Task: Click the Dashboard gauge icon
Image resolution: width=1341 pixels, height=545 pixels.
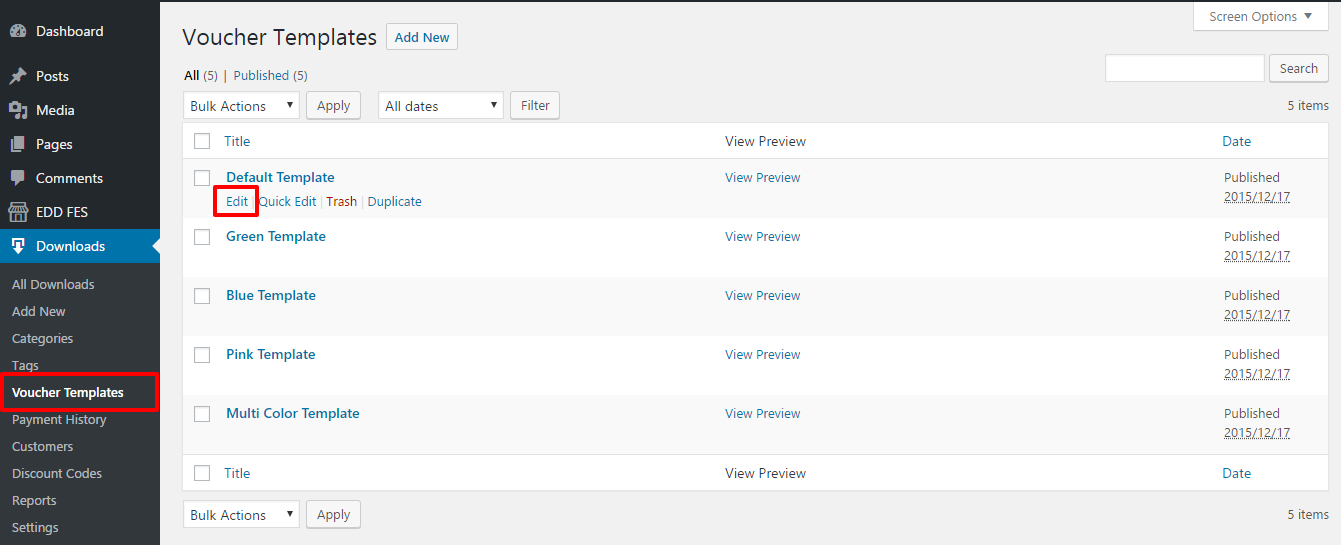Action: point(18,31)
